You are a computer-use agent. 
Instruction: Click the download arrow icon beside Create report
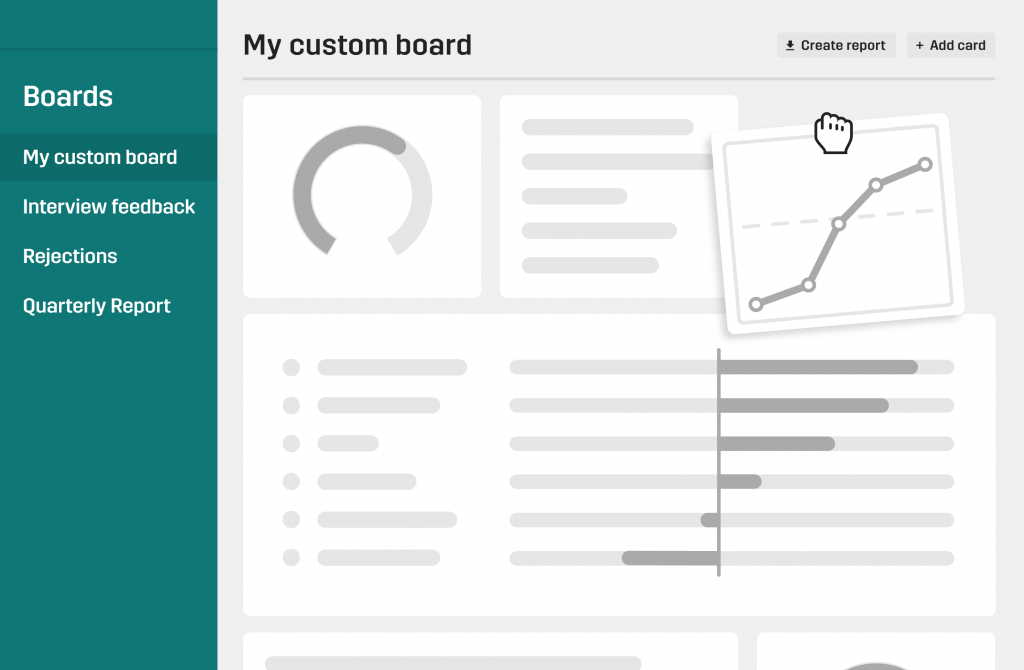coord(790,45)
